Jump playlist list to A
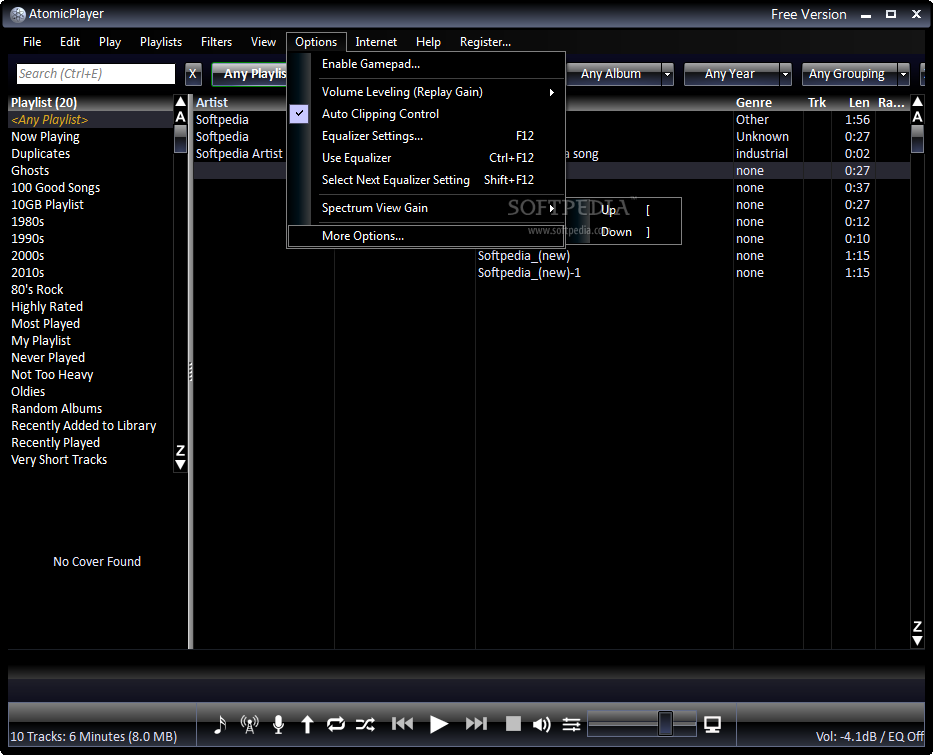This screenshot has width=933, height=755. click(x=181, y=117)
